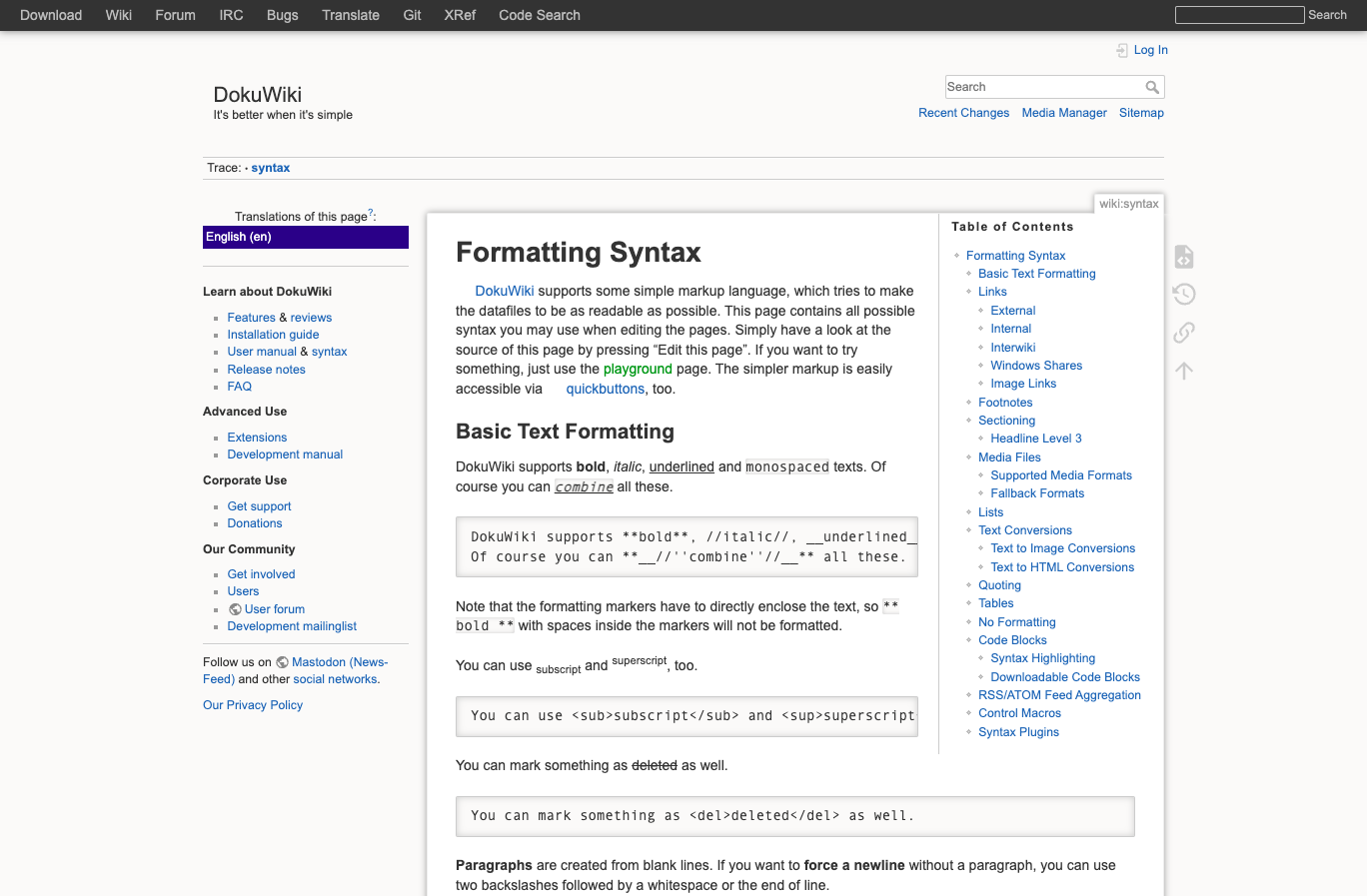Viewport: 1367px width, 896px height.
Task: Click the syntax link in Trace breadcrumb
Action: point(271,168)
